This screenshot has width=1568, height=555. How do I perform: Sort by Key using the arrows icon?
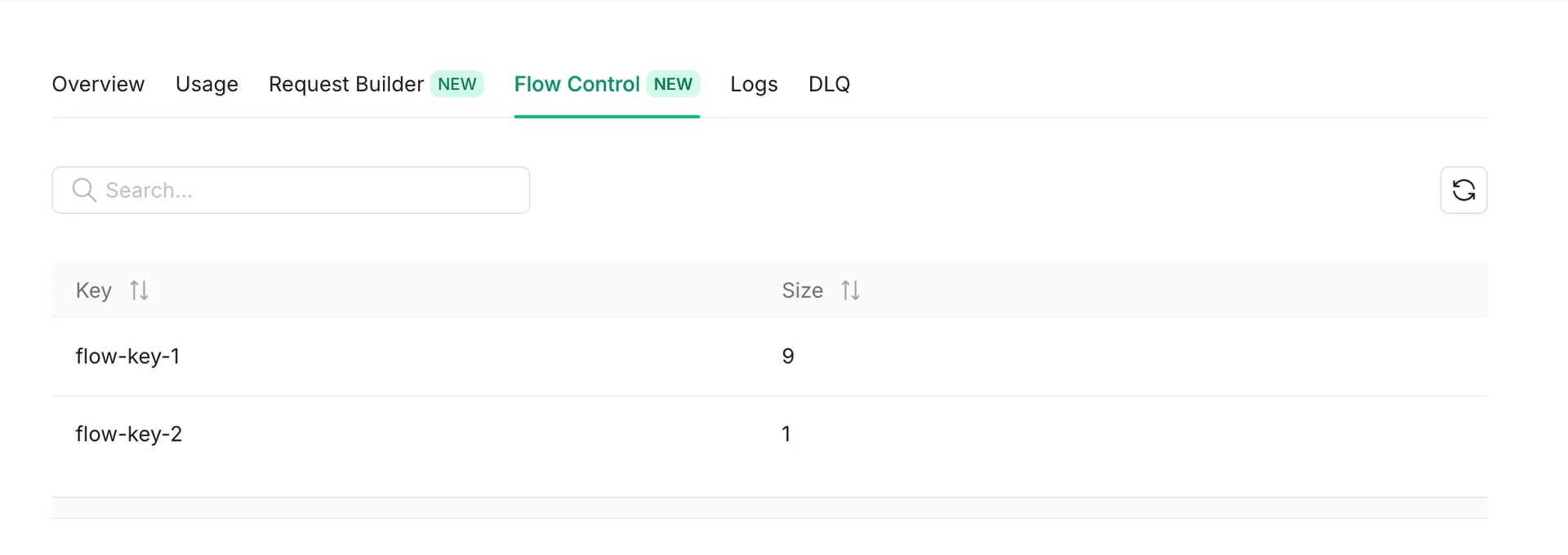click(139, 291)
